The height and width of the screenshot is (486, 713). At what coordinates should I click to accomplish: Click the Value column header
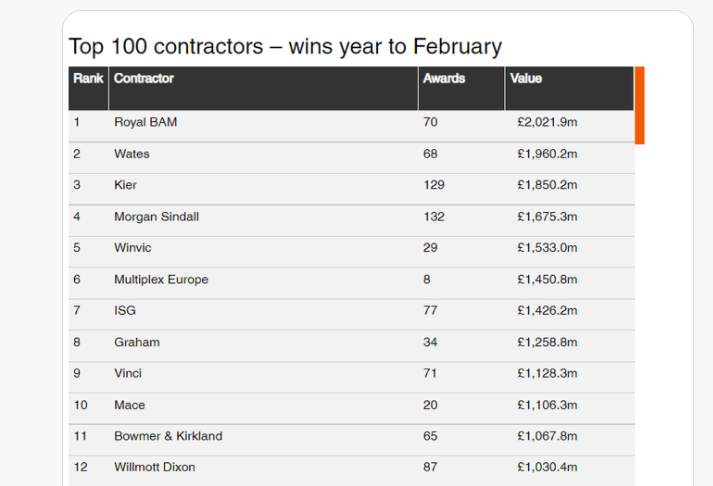(x=526, y=78)
